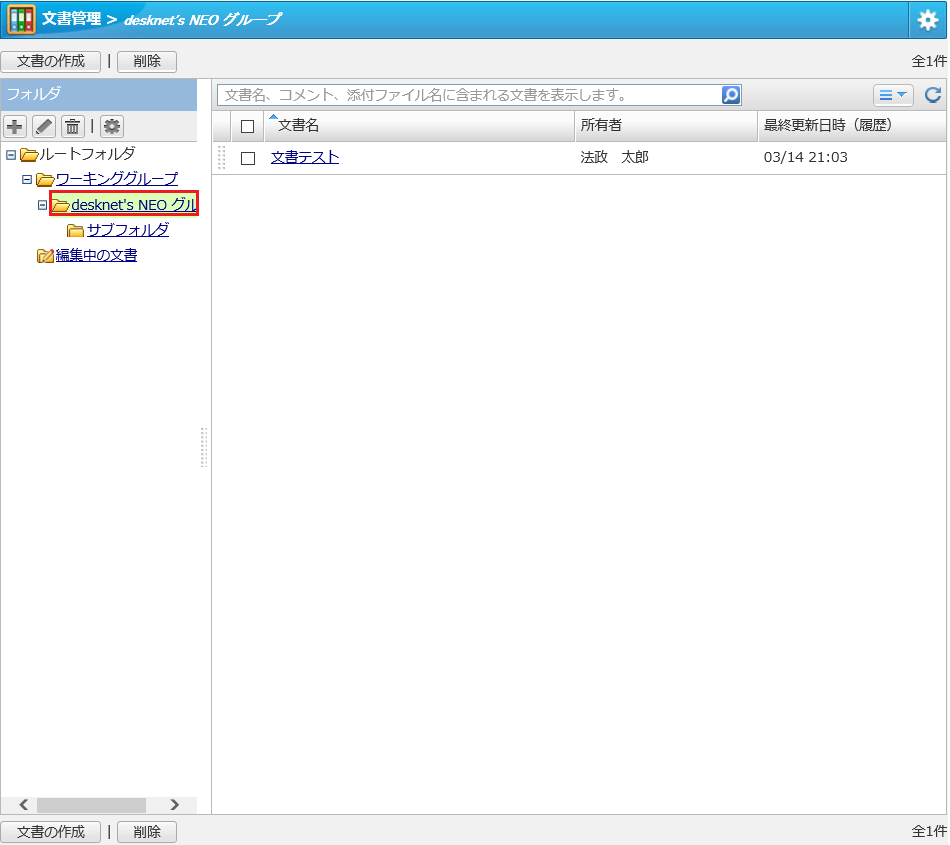
Task: Delete folder using trash can icon
Action: pyautogui.click(x=73, y=127)
